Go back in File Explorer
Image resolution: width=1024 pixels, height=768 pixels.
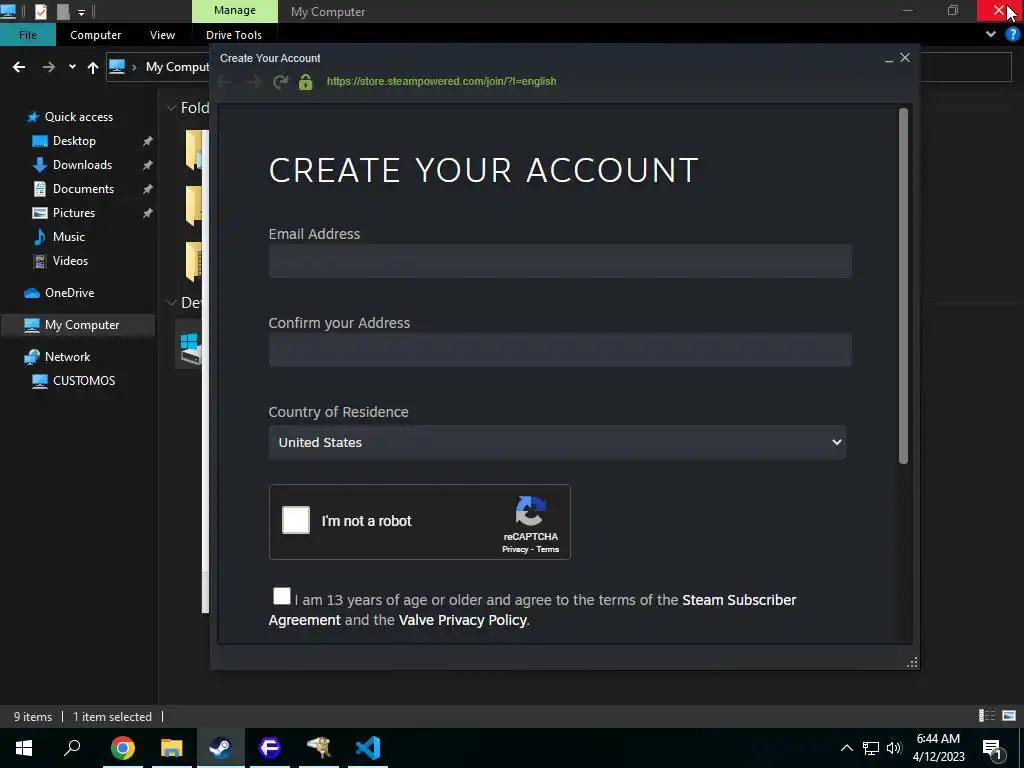[x=19, y=67]
